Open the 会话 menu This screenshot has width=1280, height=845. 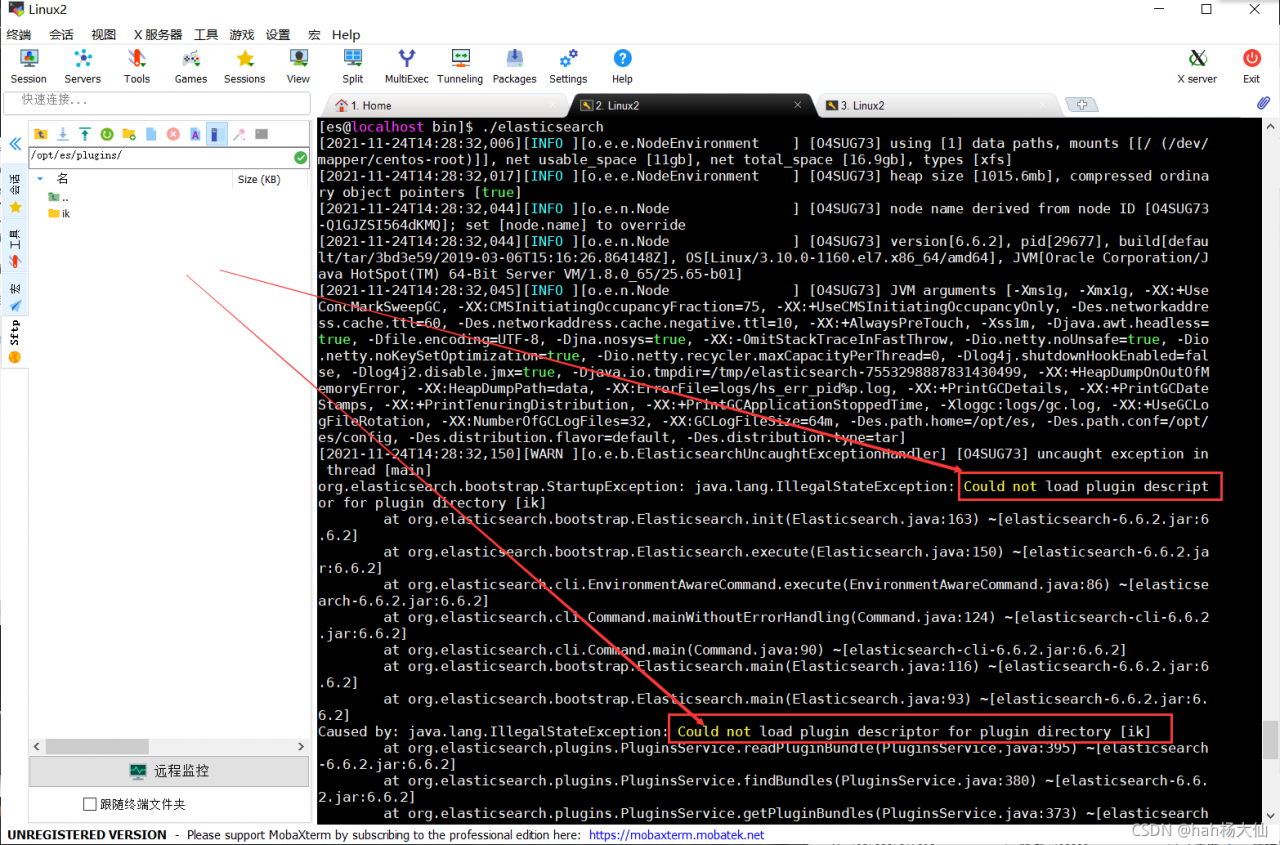coord(61,34)
